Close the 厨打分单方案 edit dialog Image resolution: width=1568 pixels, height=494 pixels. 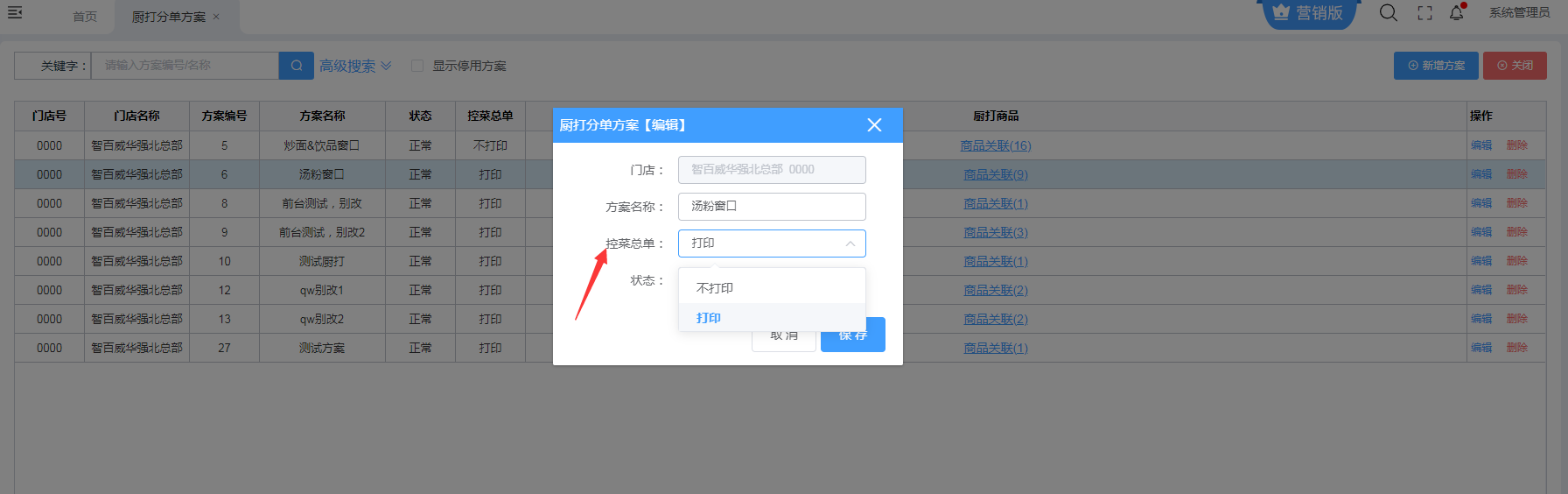[873, 125]
